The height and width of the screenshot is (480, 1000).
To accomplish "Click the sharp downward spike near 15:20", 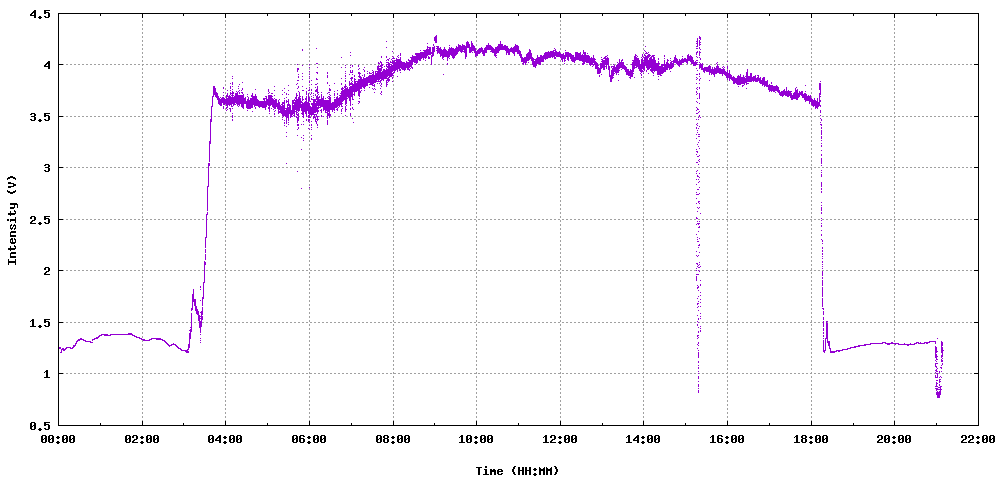I will tap(698, 214).
